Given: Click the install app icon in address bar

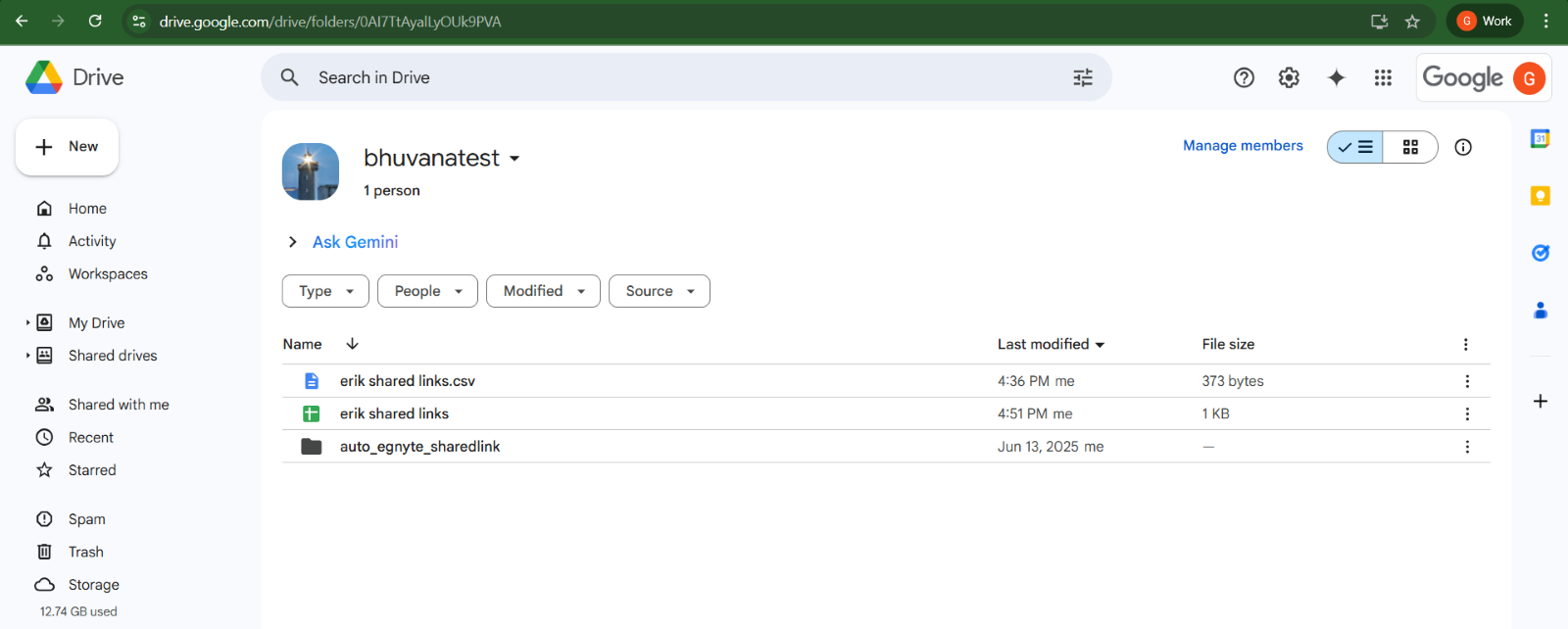Looking at the screenshot, I should pos(1379,21).
